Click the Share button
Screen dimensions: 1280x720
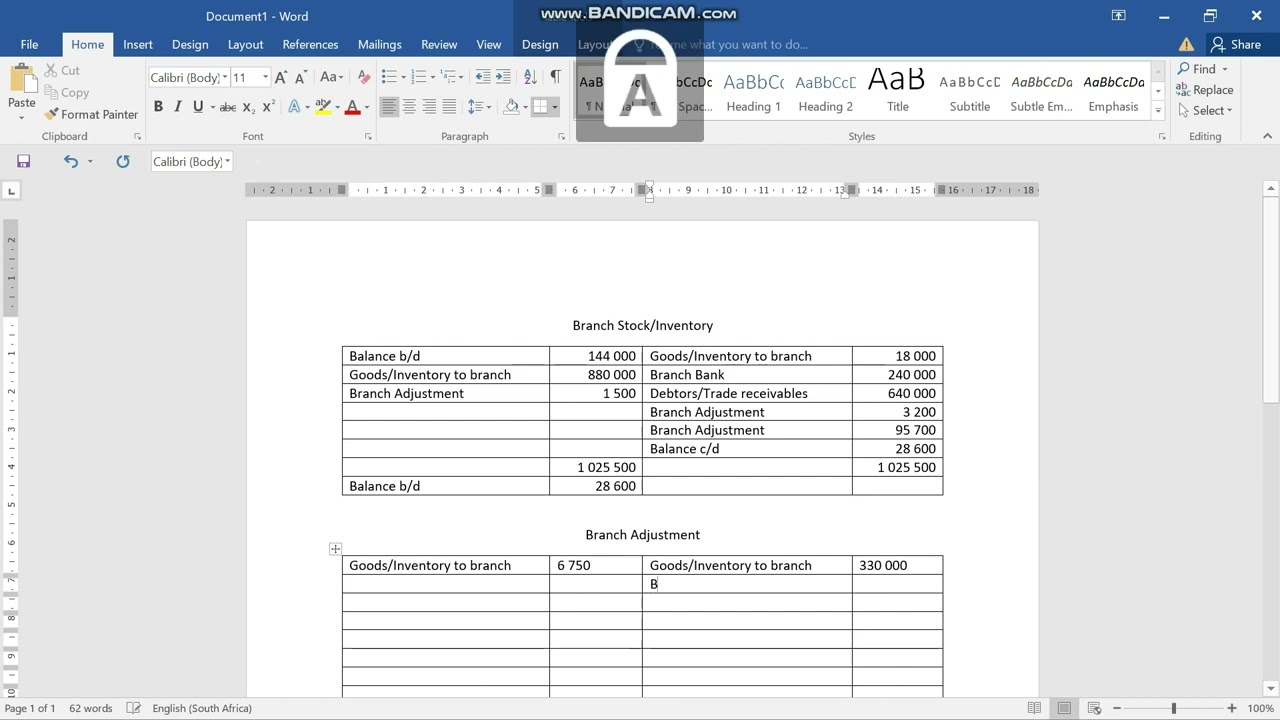click(1235, 44)
